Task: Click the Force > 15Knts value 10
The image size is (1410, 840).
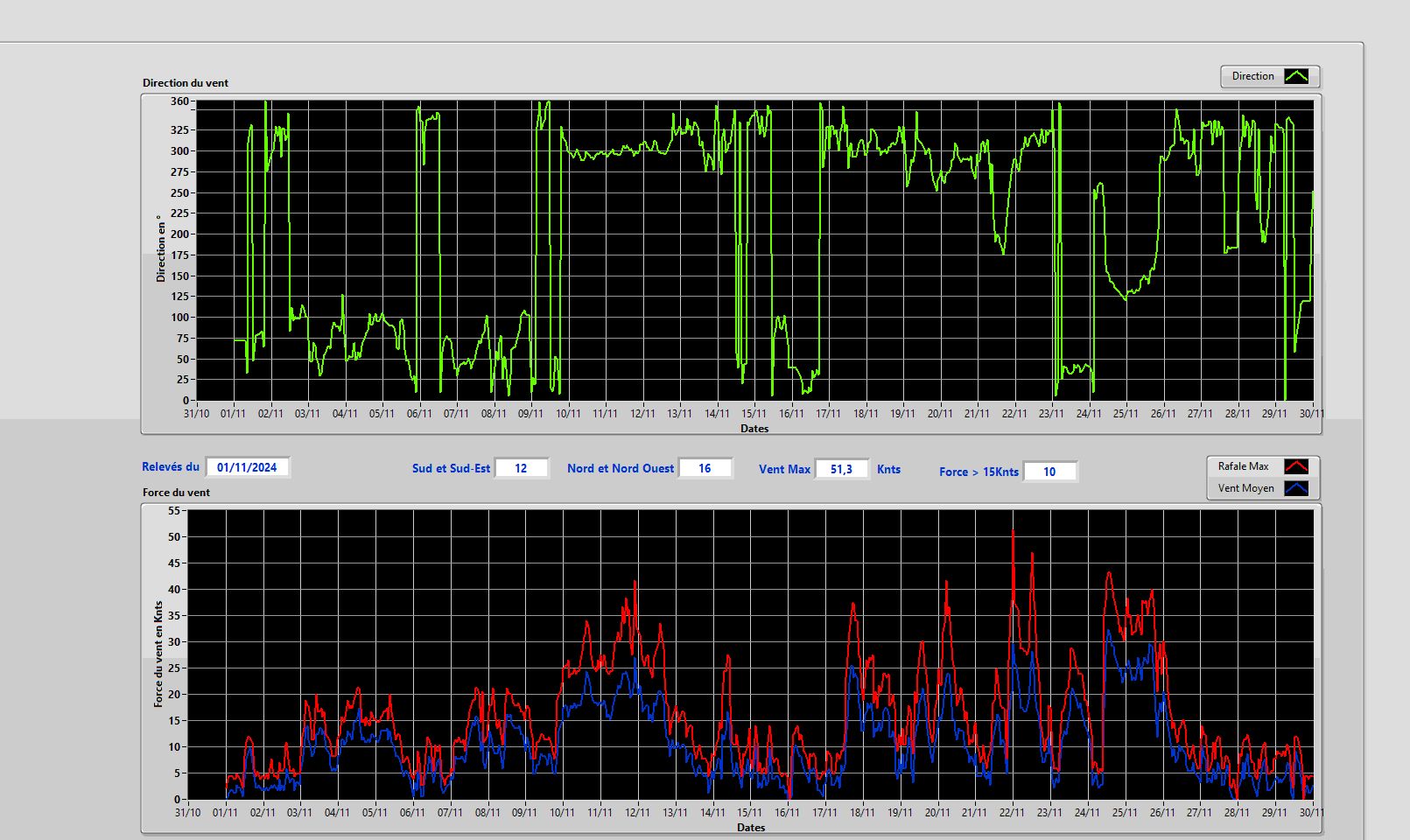Action: [1049, 472]
